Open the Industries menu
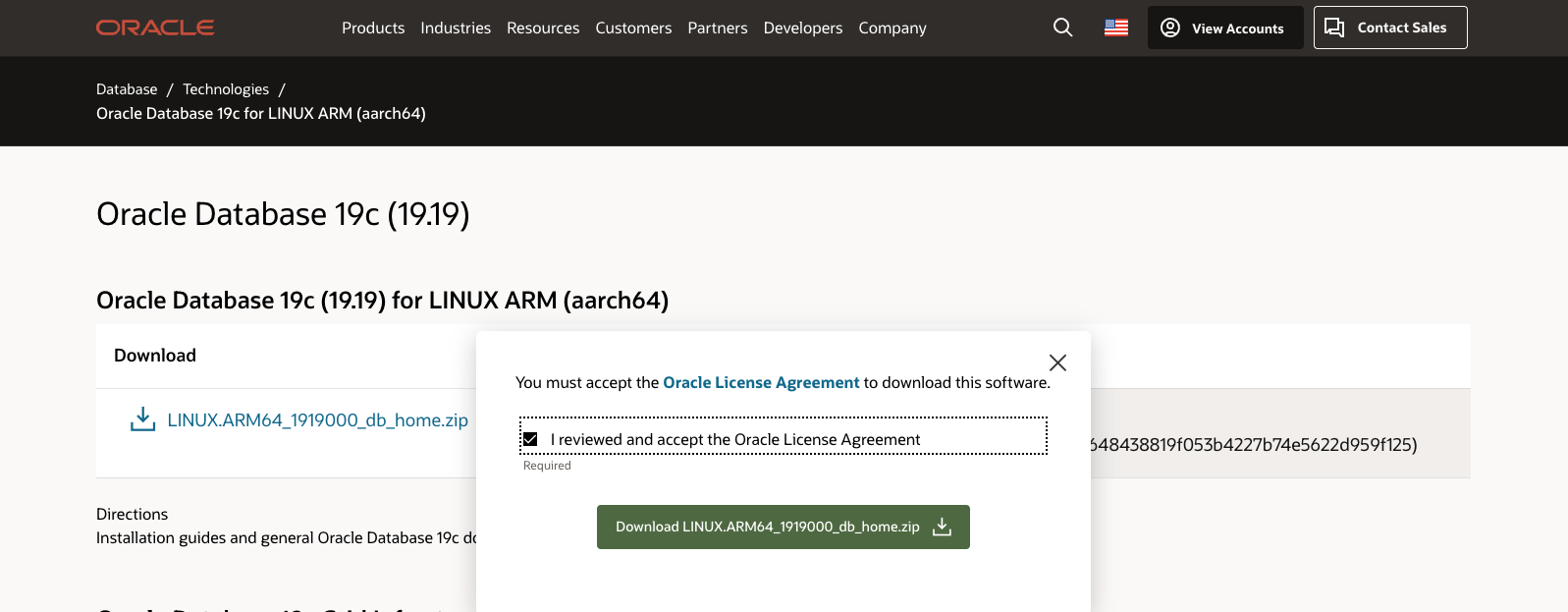 [x=456, y=28]
